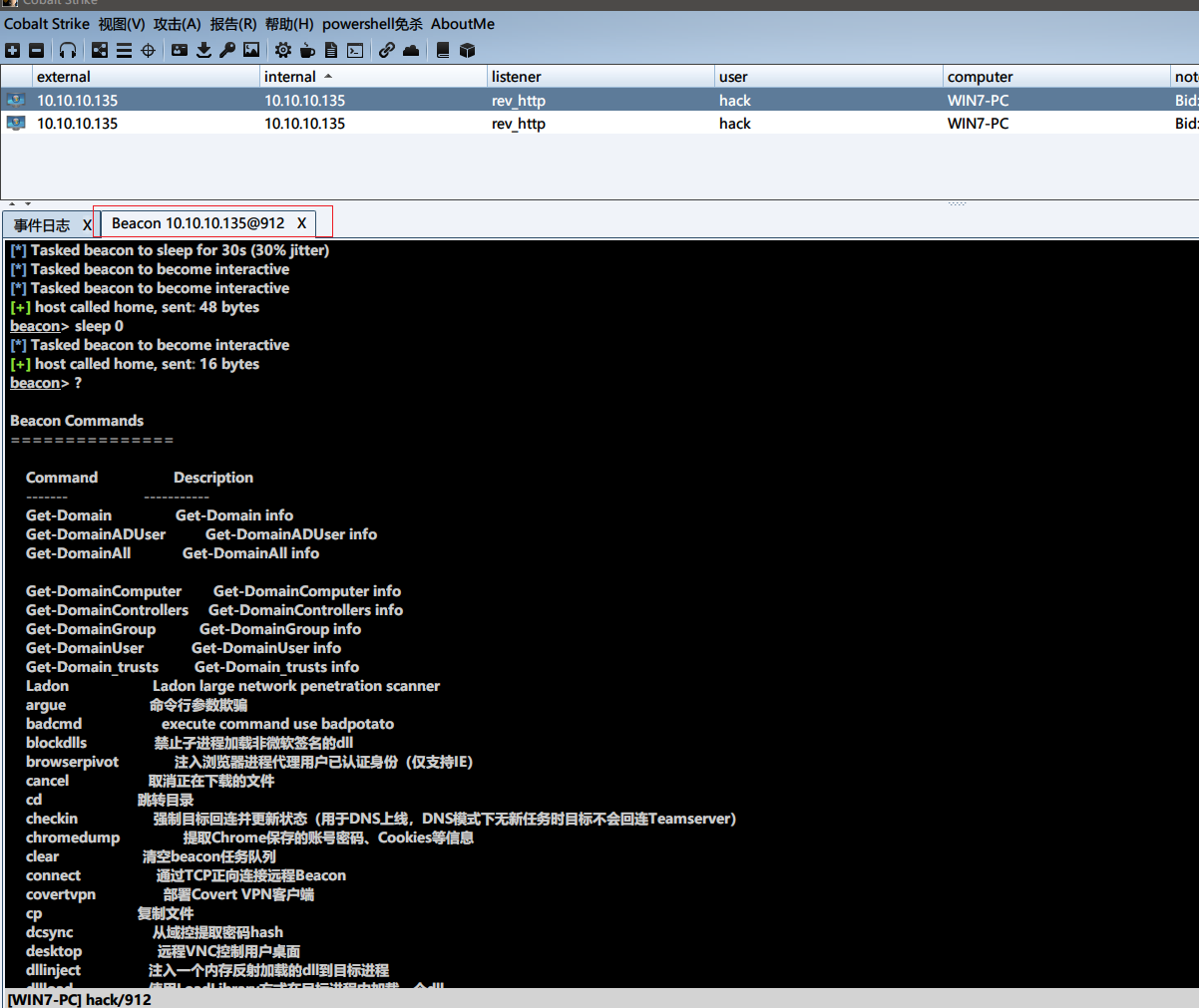
Task: Click the cloud icon to manage web server
Action: tap(411, 50)
